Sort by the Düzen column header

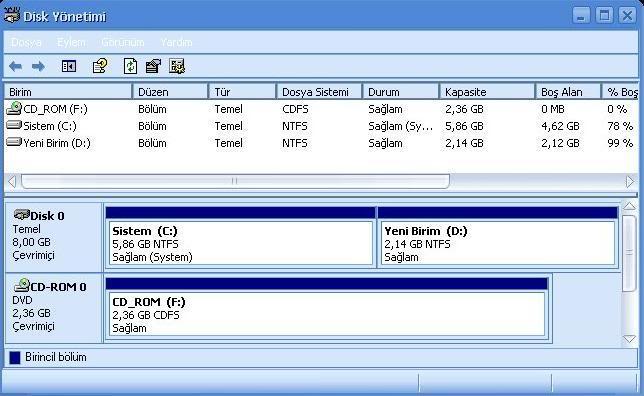(x=170, y=92)
